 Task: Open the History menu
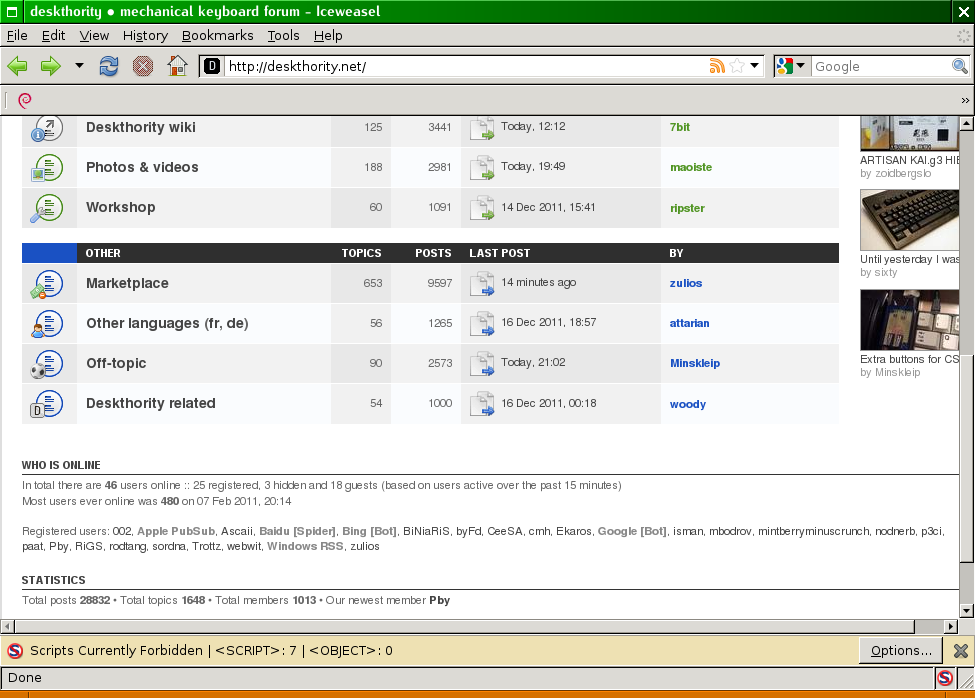[145, 35]
